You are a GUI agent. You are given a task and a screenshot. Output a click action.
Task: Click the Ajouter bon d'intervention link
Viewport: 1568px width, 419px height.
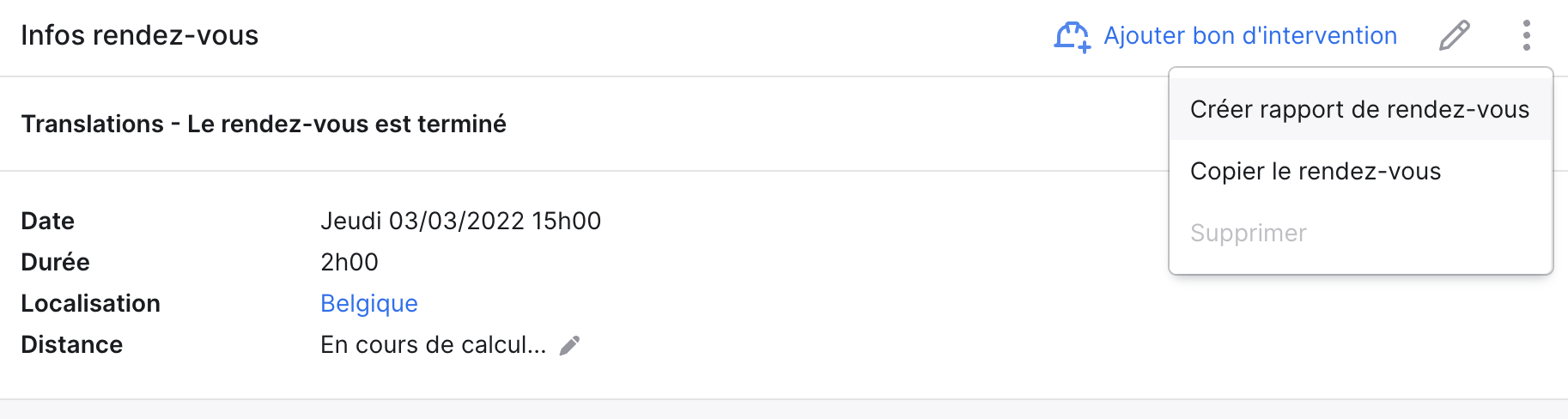[x=1250, y=35]
